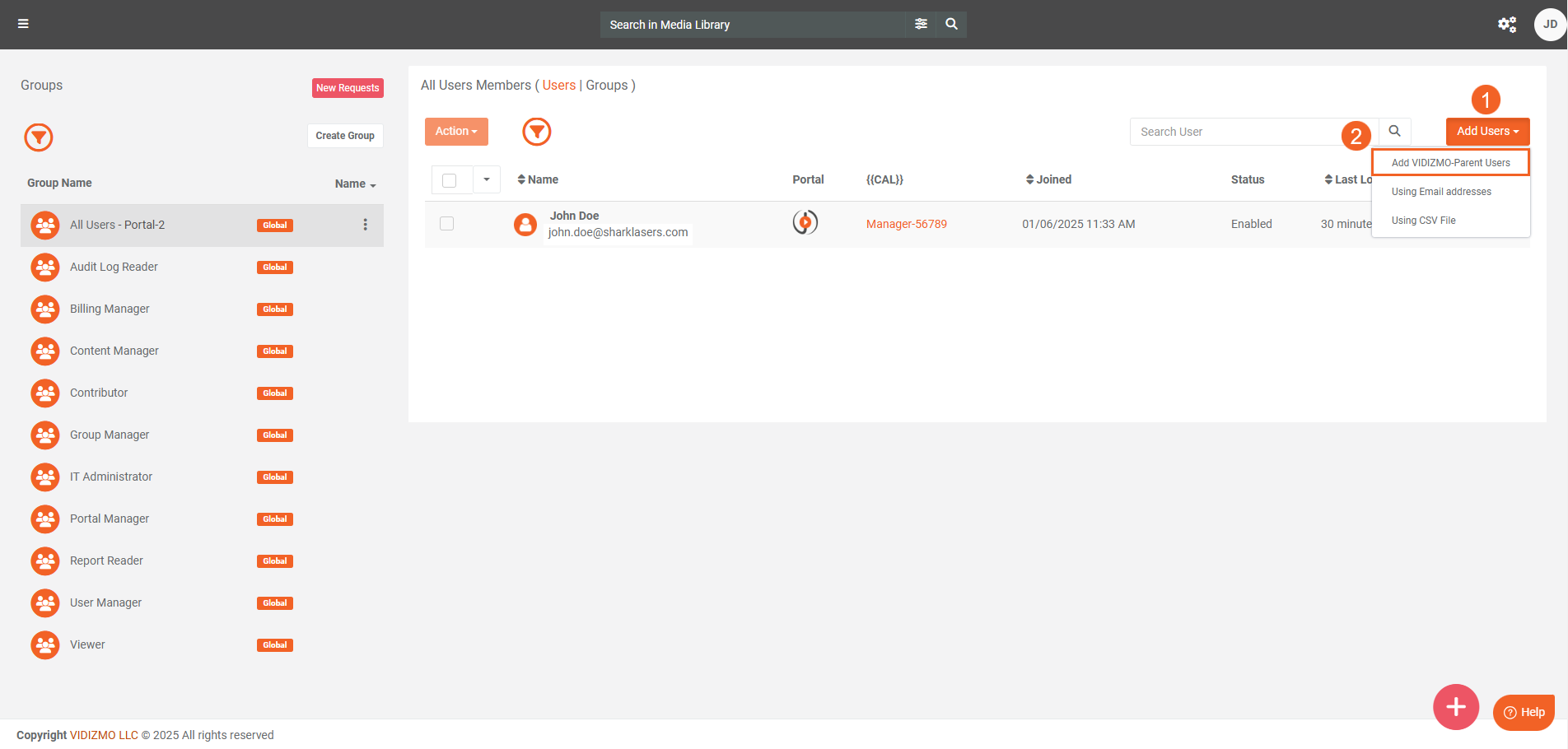Click the red plus floating button
This screenshot has width=1568, height=749.
click(x=1455, y=706)
